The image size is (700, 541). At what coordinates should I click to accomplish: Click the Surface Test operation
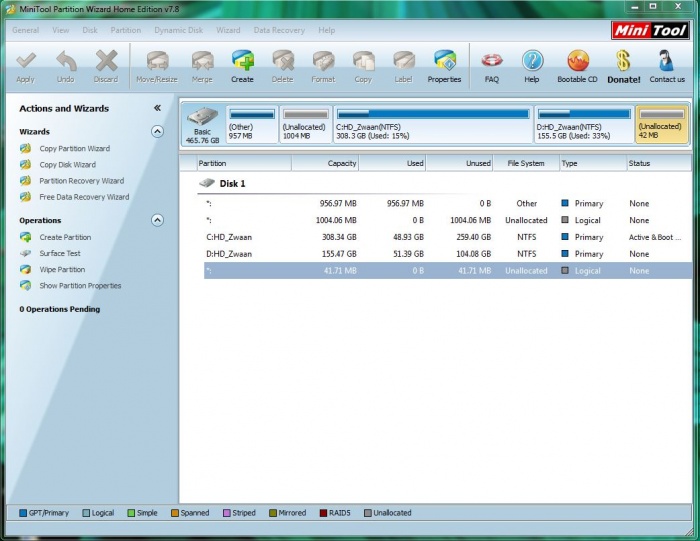[x=60, y=254]
